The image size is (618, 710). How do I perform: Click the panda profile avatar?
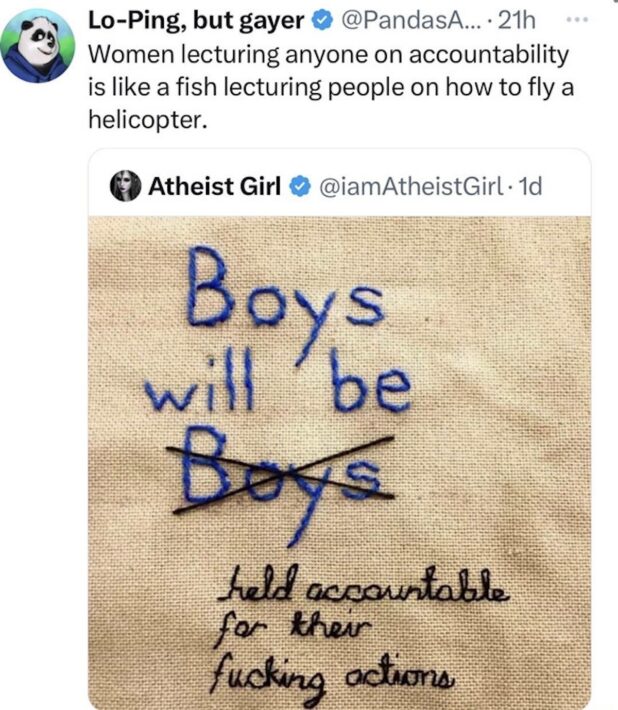[38, 46]
